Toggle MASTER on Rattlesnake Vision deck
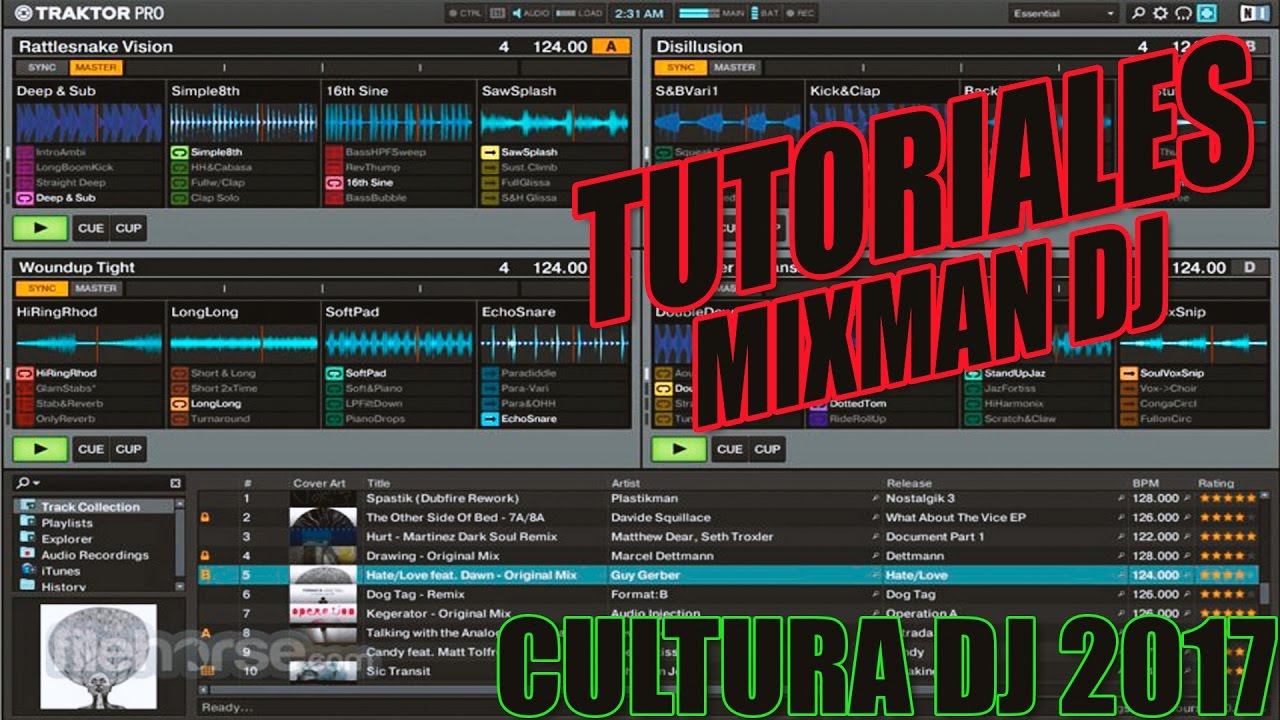The image size is (1280, 720). [96, 67]
